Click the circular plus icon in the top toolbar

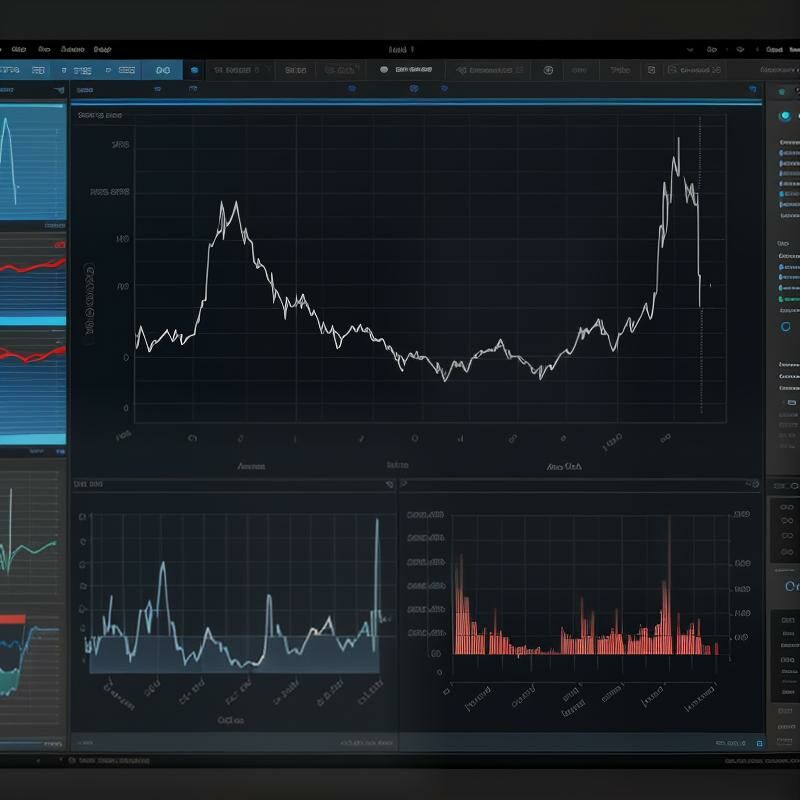coord(547,71)
